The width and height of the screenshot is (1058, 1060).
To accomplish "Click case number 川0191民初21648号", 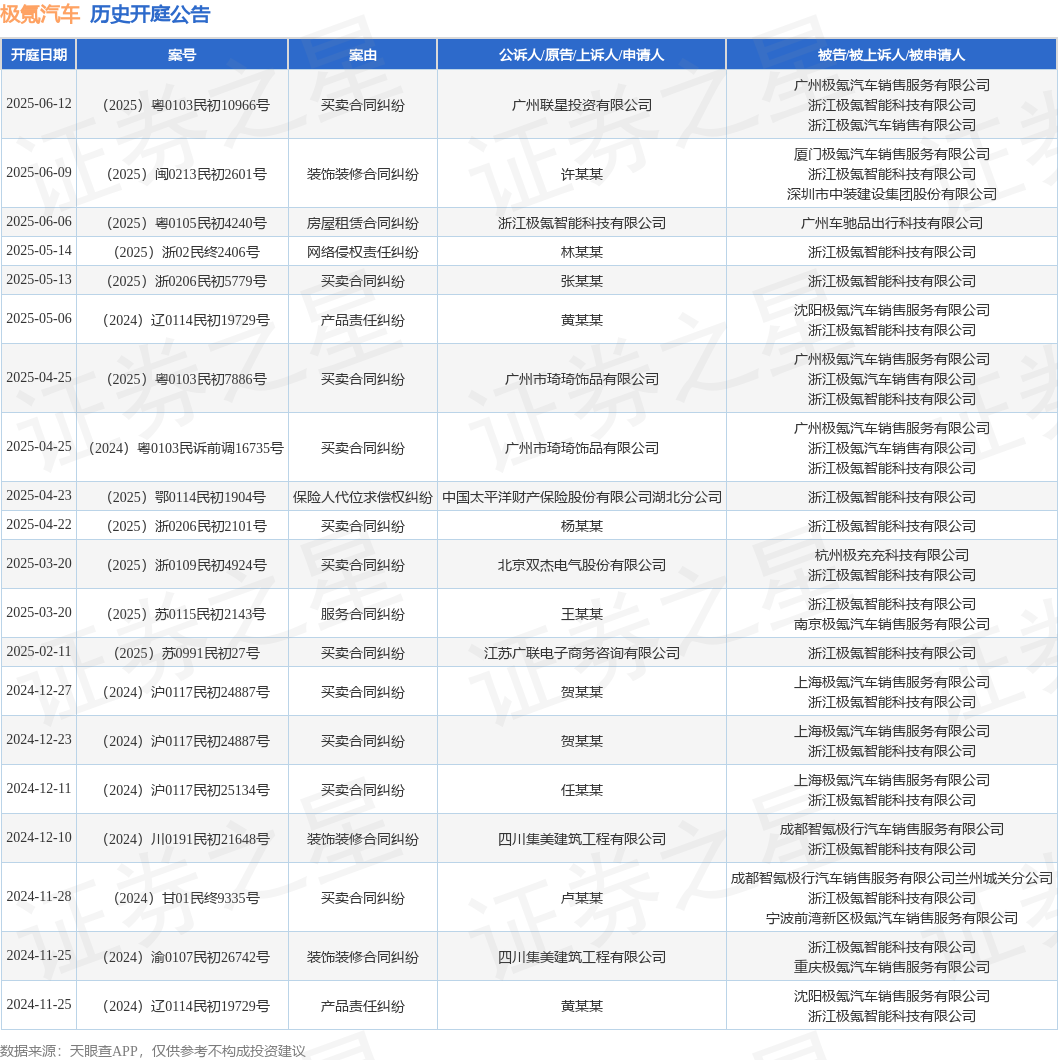I will [210, 839].
